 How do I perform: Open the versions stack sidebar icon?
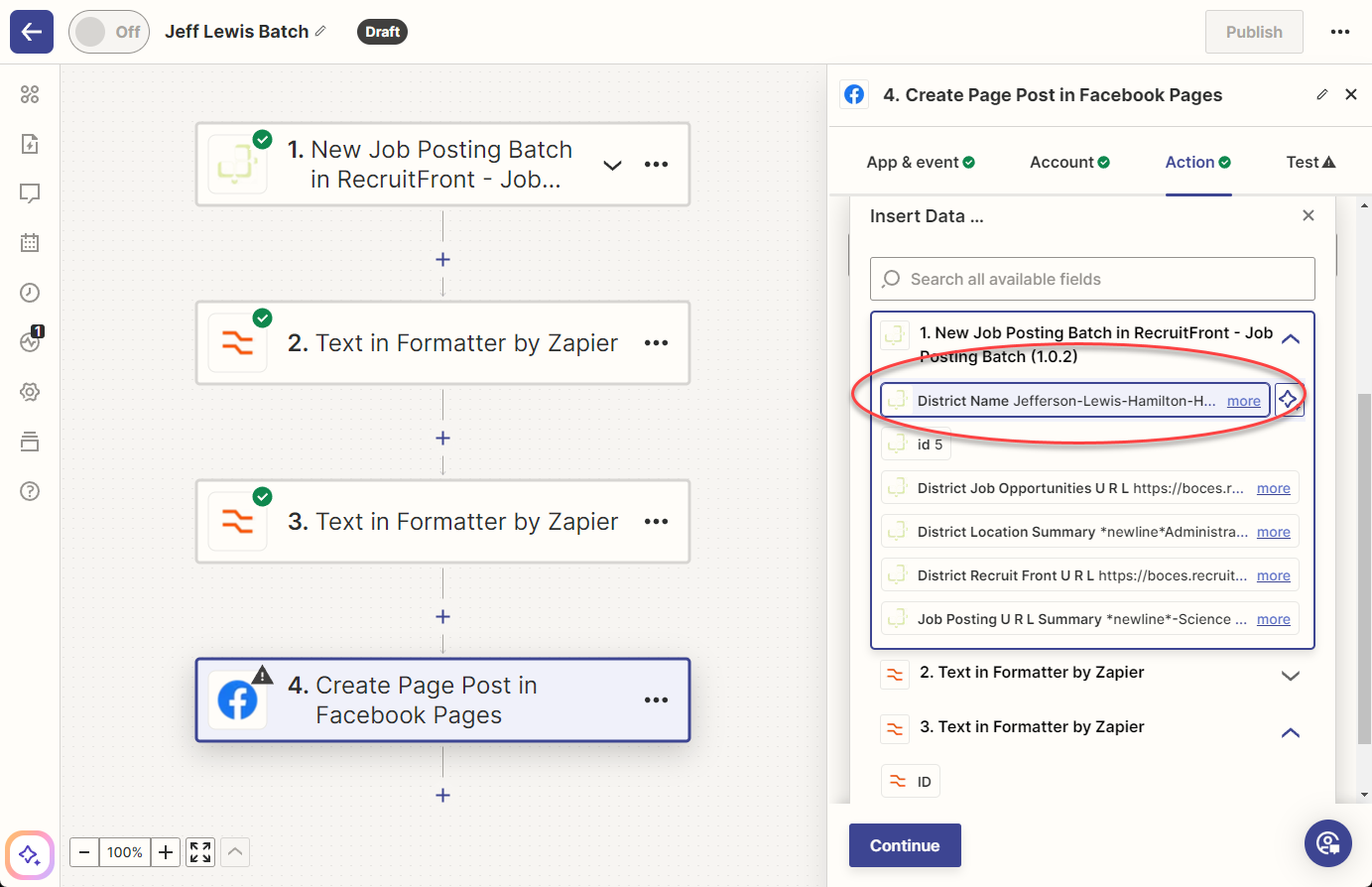pyautogui.click(x=30, y=442)
